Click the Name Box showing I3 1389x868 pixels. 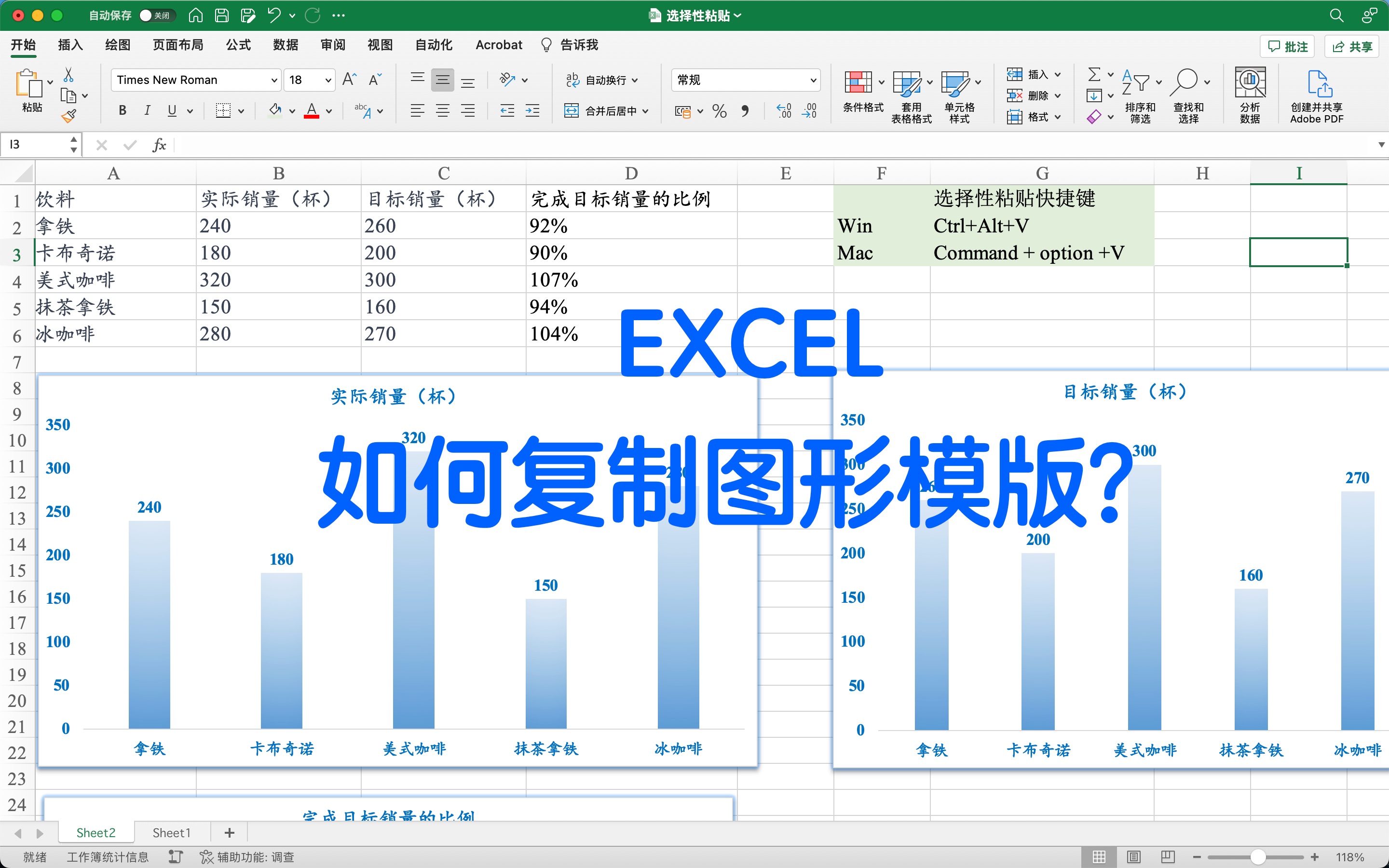click(40, 145)
